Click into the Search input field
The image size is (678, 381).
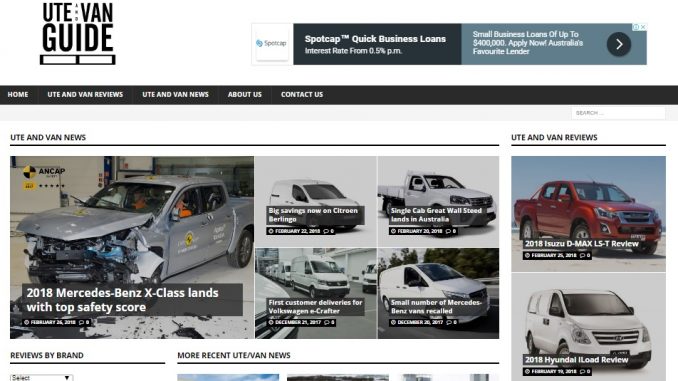click(x=618, y=113)
